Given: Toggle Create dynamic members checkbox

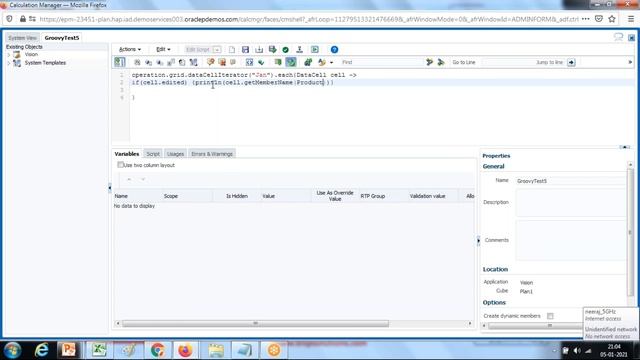Looking at the screenshot, I should coord(550,316).
